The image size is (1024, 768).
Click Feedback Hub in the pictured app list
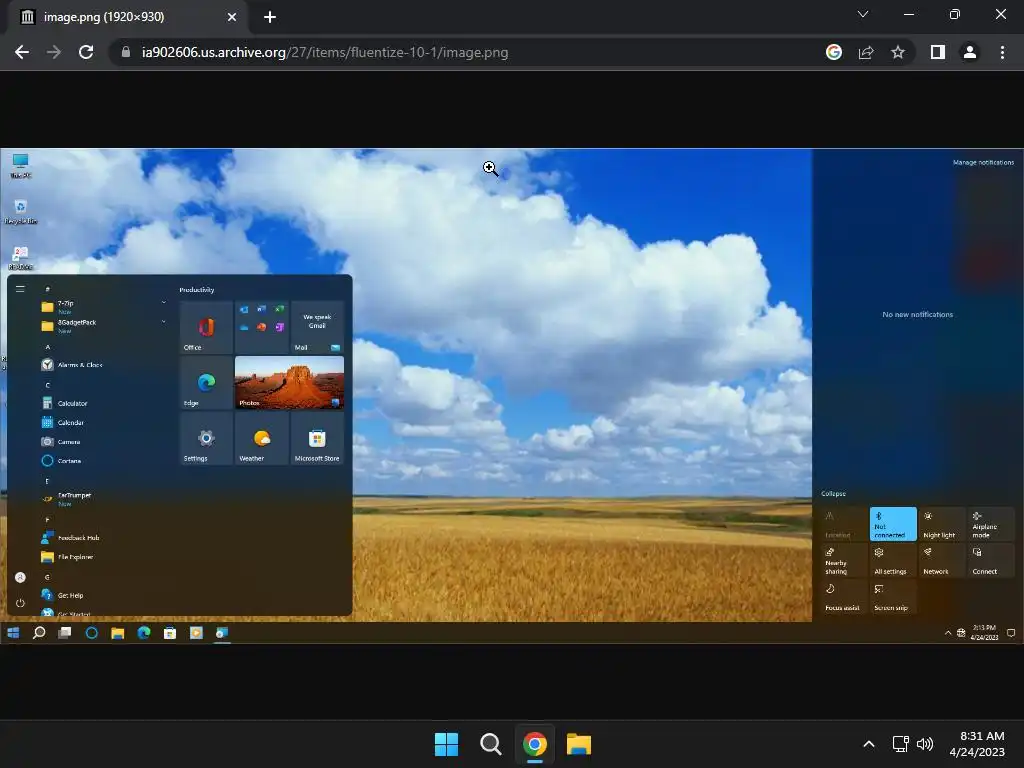(x=71, y=537)
